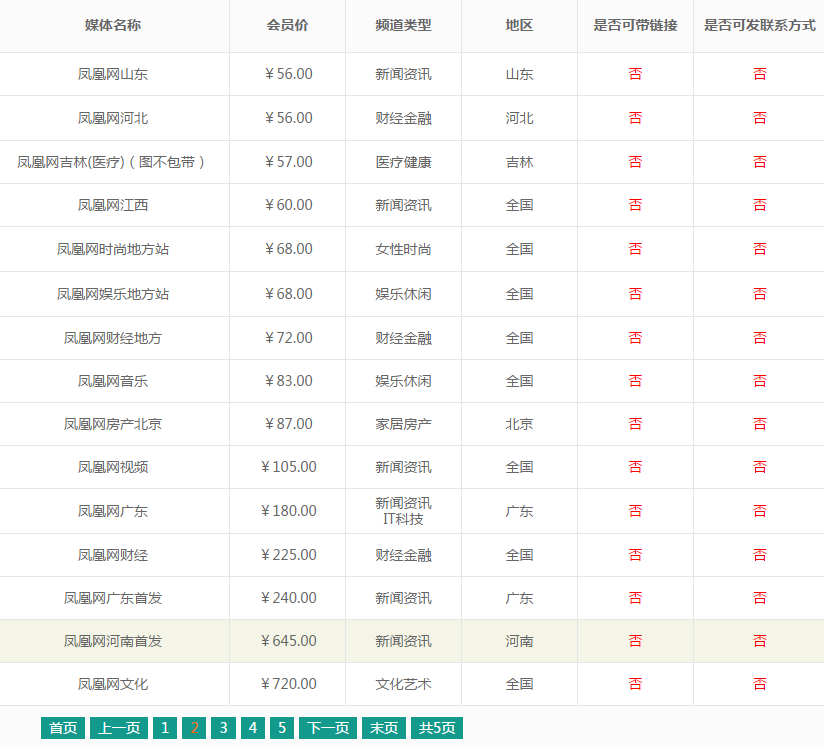Click the 频道类型 column header

404,27
